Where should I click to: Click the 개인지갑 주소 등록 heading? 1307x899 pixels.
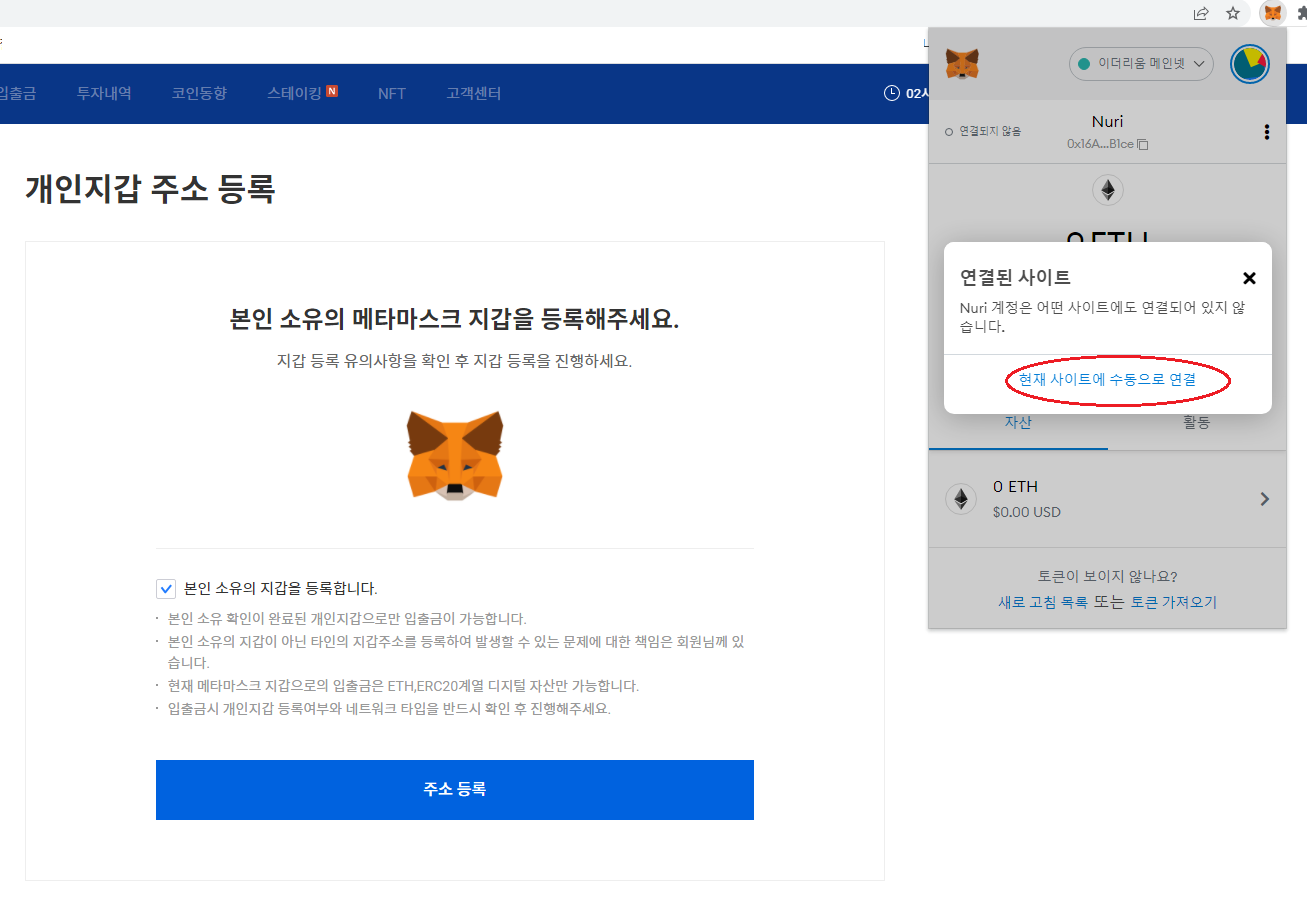[x=150, y=188]
